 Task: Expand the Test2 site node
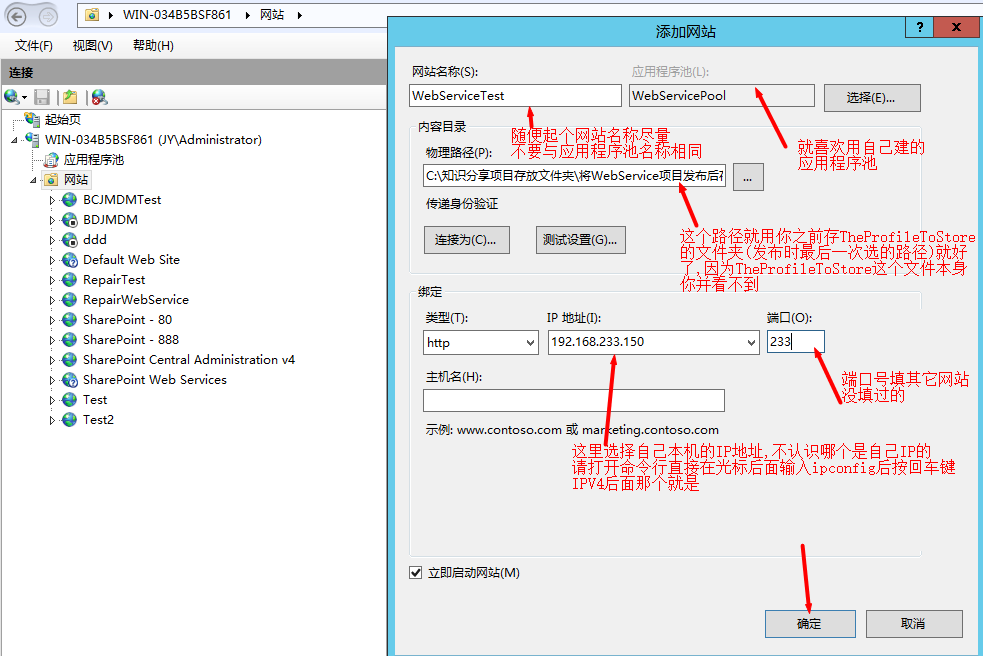[x=52, y=421]
